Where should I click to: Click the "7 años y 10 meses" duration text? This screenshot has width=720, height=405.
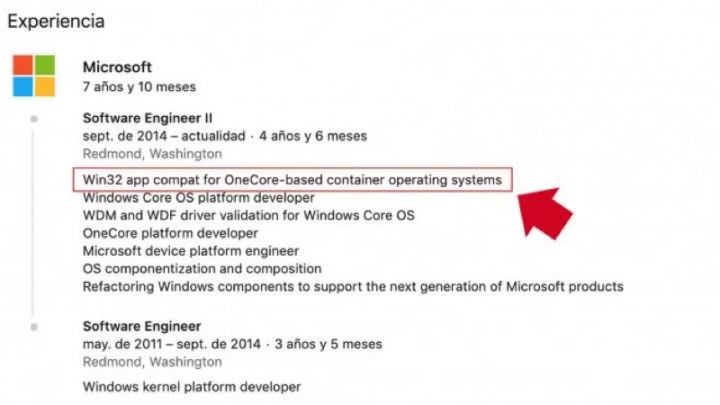point(140,86)
